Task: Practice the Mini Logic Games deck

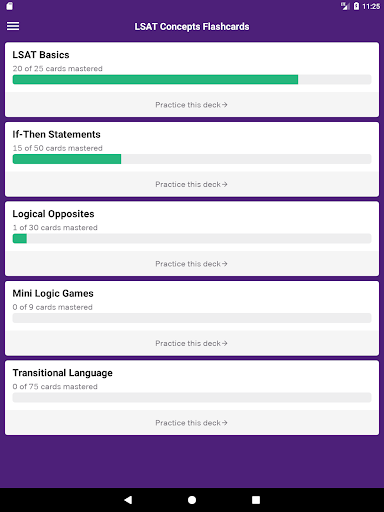Action: pyautogui.click(x=192, y=343)
